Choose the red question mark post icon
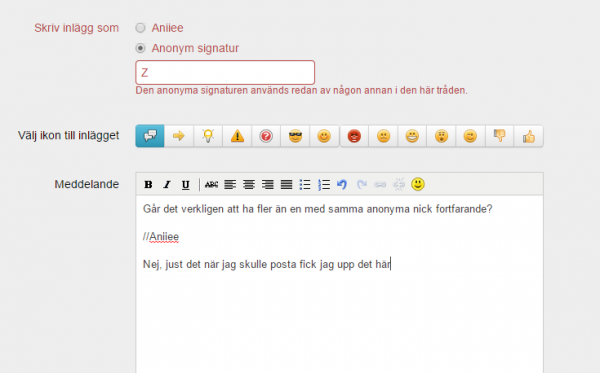This screenshot has height=373, width=600. [266, 136]
